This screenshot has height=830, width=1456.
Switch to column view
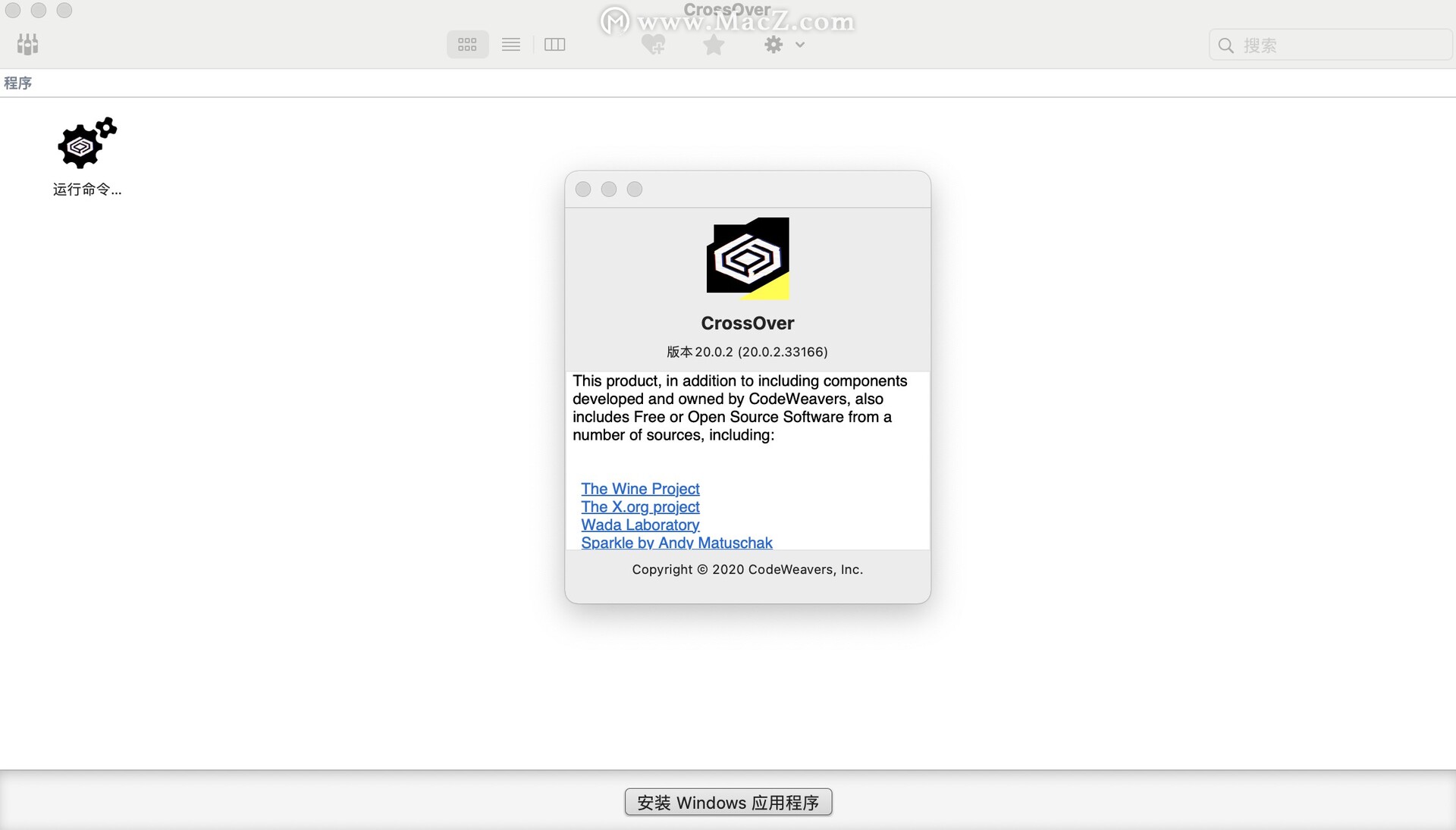pyautogui.click(x=555, y=45)
